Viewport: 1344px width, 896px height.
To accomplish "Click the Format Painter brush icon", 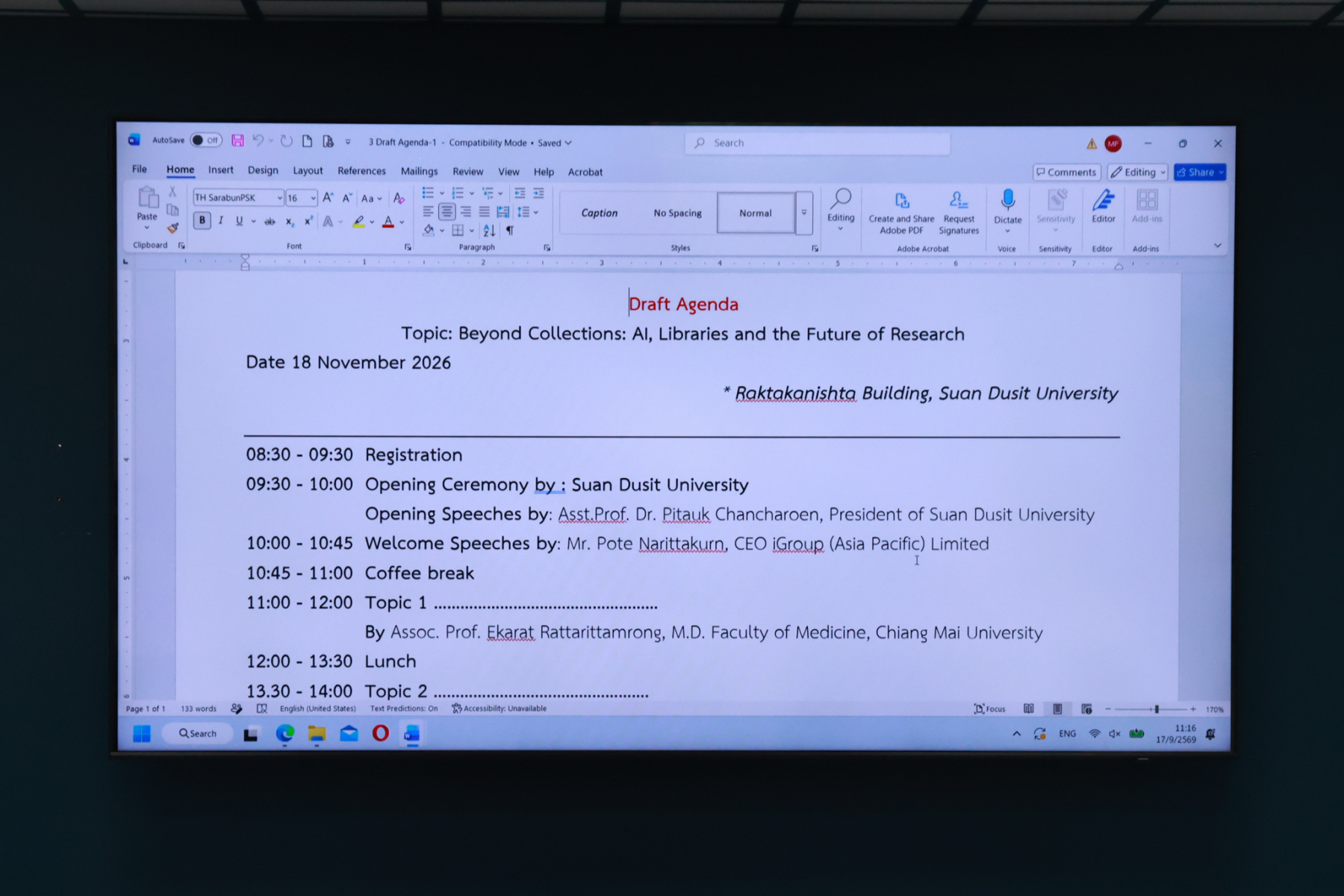I will click(x=172, y=228).
